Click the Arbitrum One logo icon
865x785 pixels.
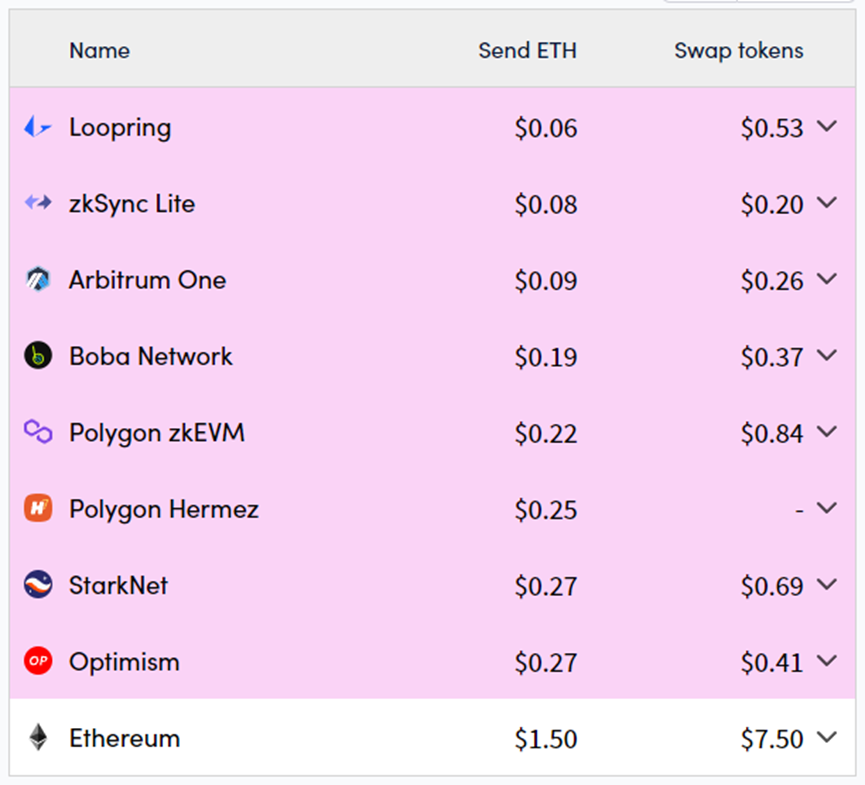pos(37,280)
